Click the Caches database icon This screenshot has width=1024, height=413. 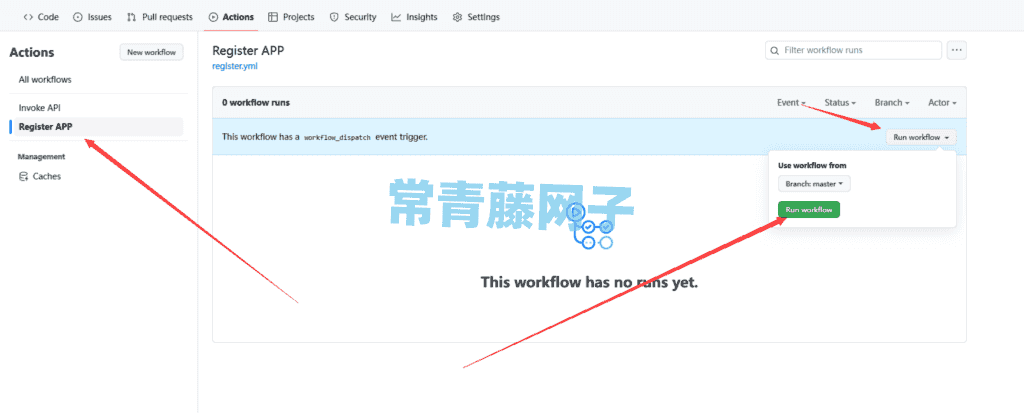(23, 176)
